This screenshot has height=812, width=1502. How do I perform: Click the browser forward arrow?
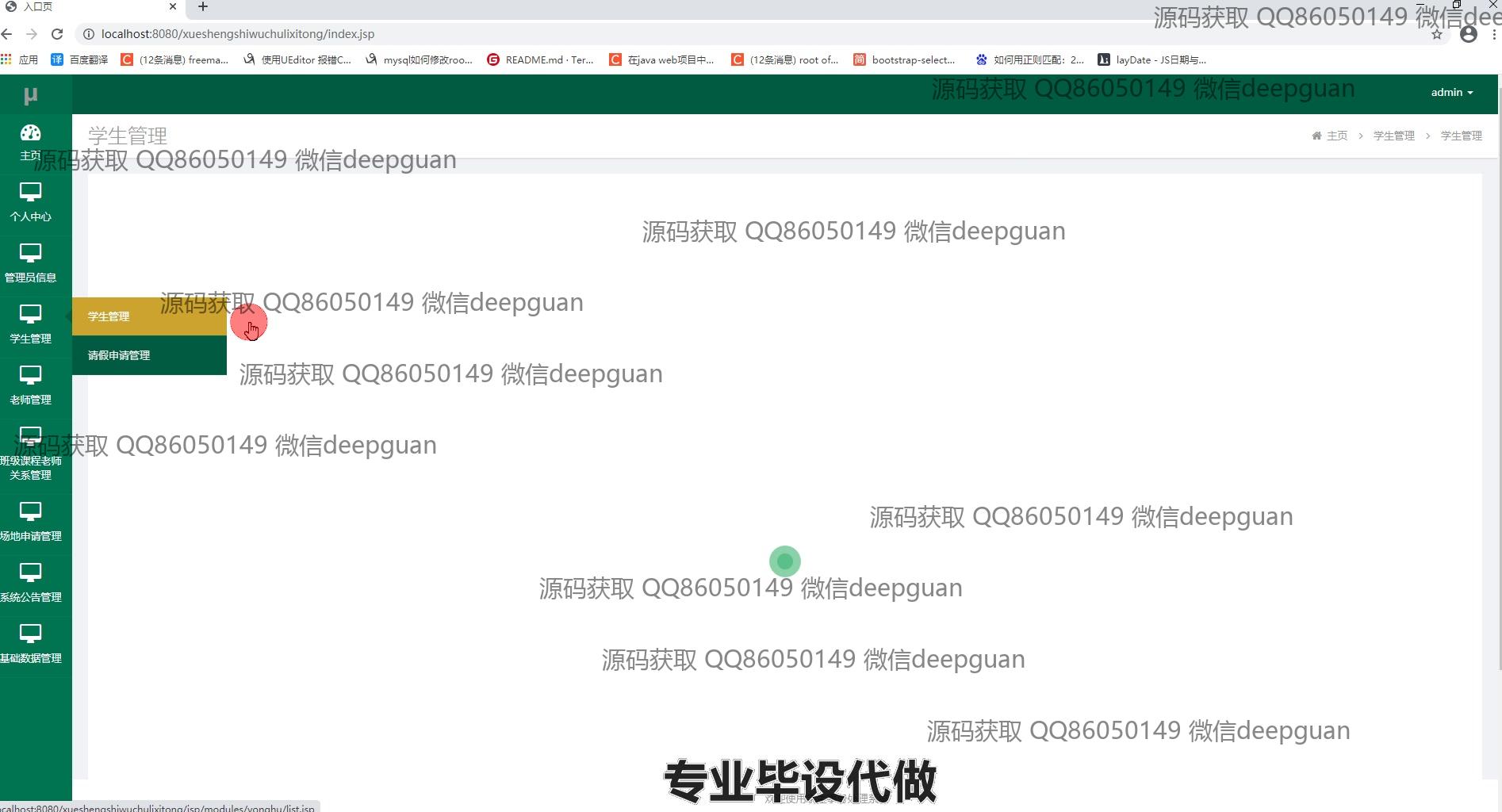32,34
